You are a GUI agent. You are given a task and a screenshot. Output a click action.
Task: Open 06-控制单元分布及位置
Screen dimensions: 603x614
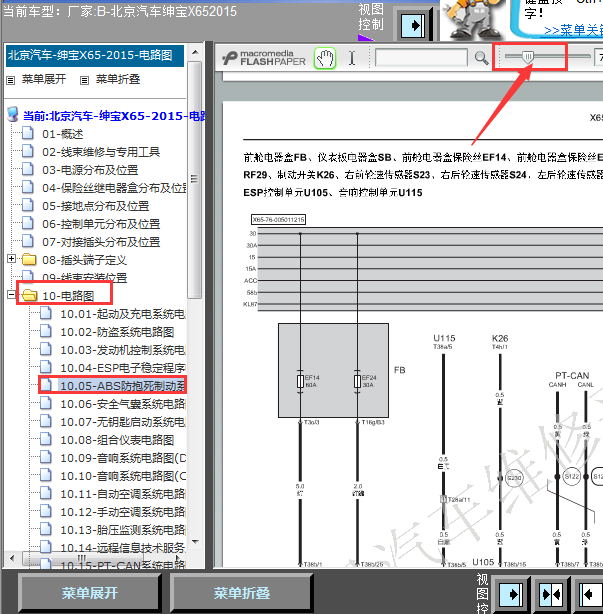(x=101, y=224)
